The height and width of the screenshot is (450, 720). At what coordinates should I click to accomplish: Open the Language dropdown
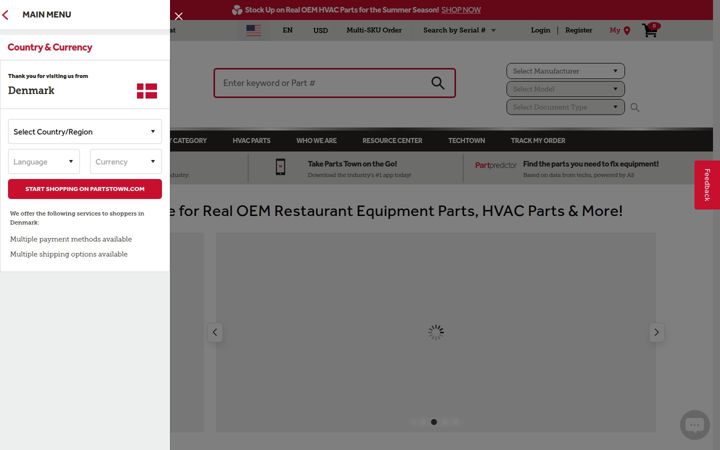tap(44, 162)
